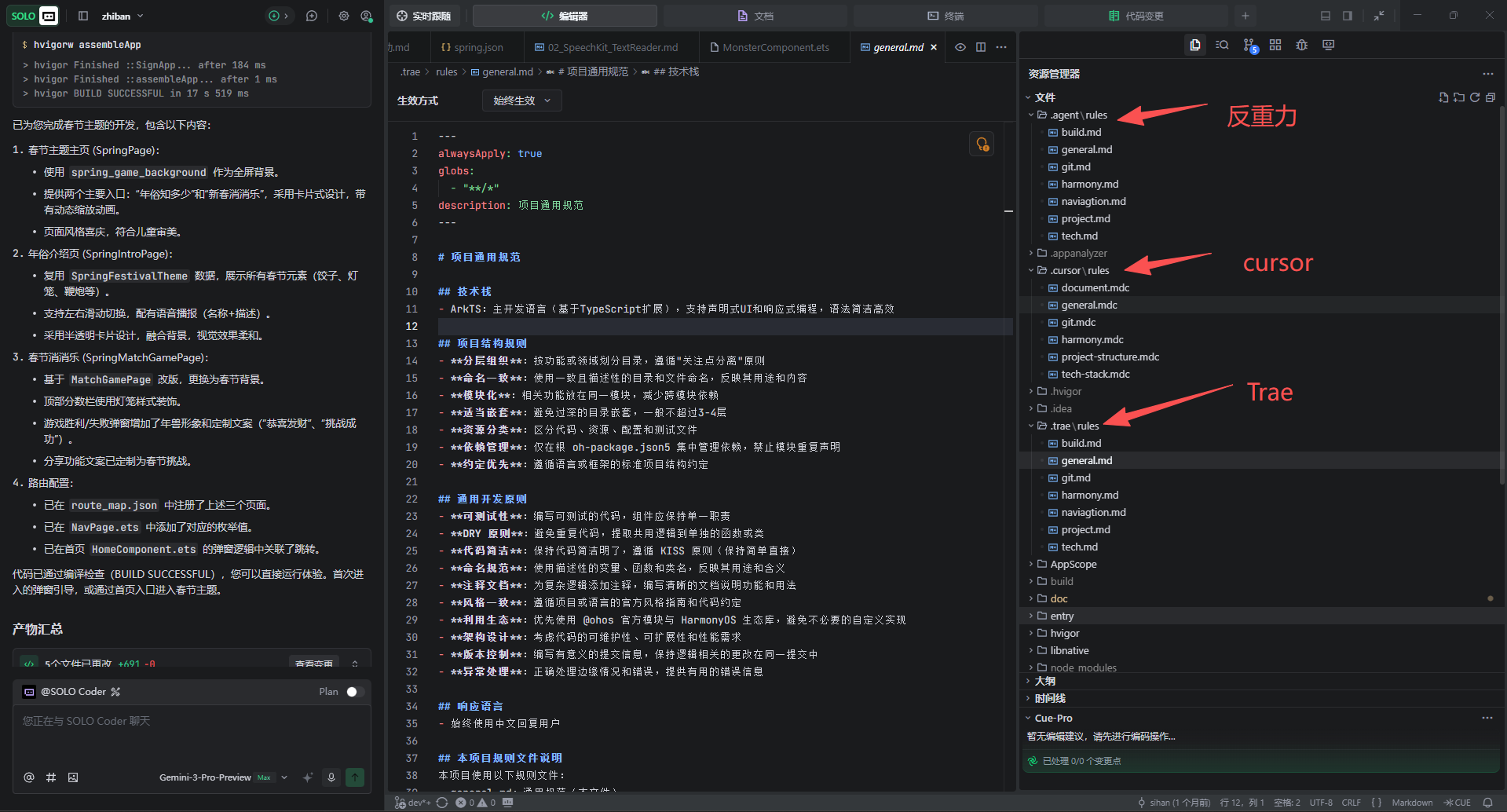Insert a # context reference
The image size is (1507, 812).
[x=51, y=777]
